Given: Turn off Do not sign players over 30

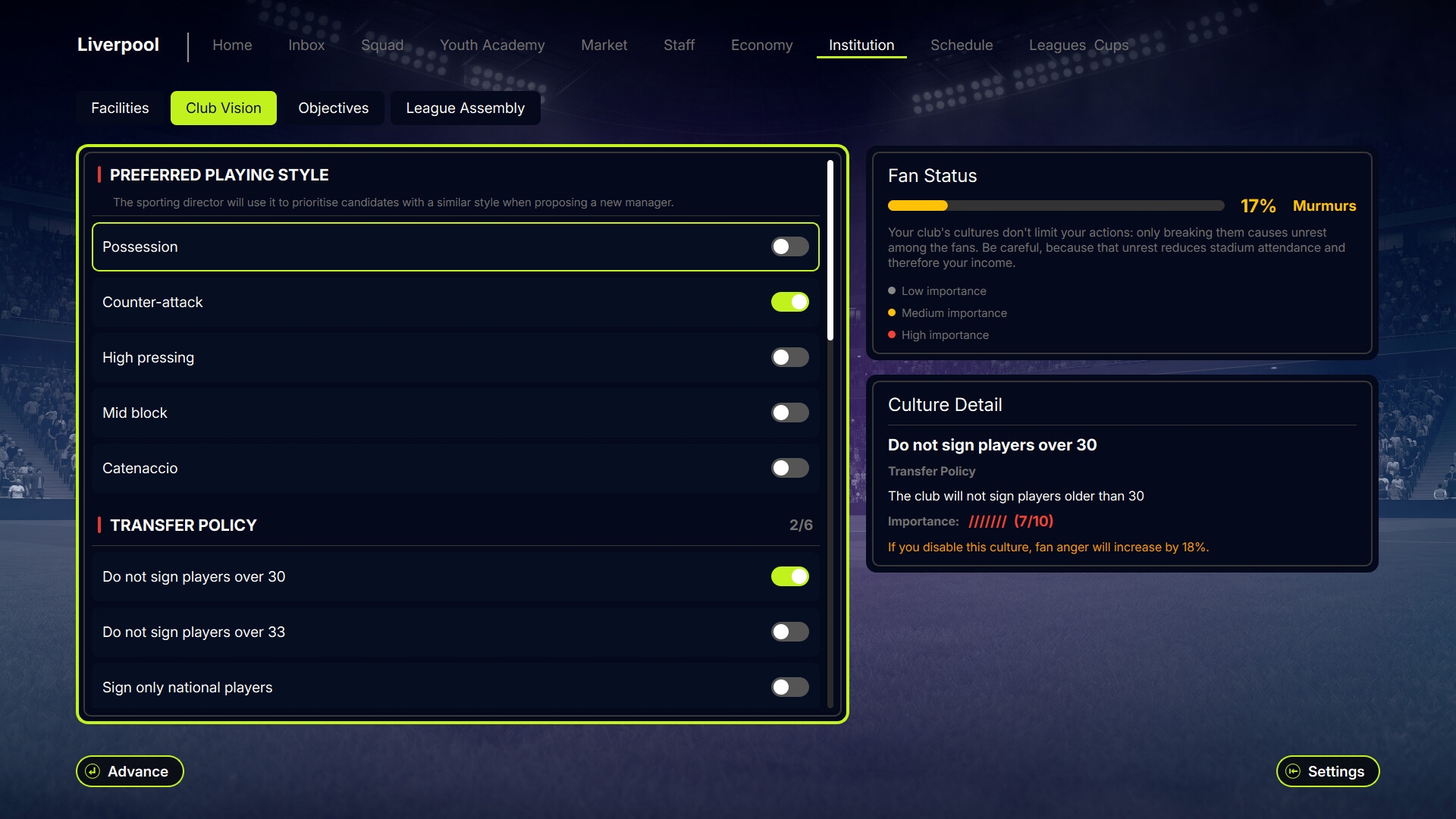Looking at the screenshot, I should [790, 576].
